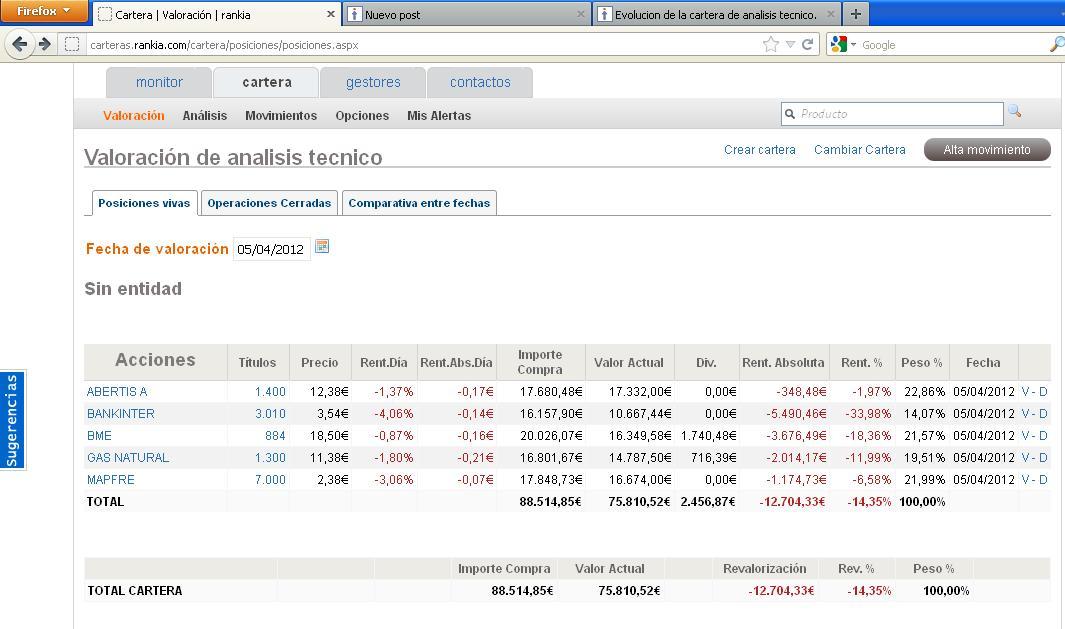Open BME stock link
This screenshot has width=1065, height=629.
click(x=99, y=435)
